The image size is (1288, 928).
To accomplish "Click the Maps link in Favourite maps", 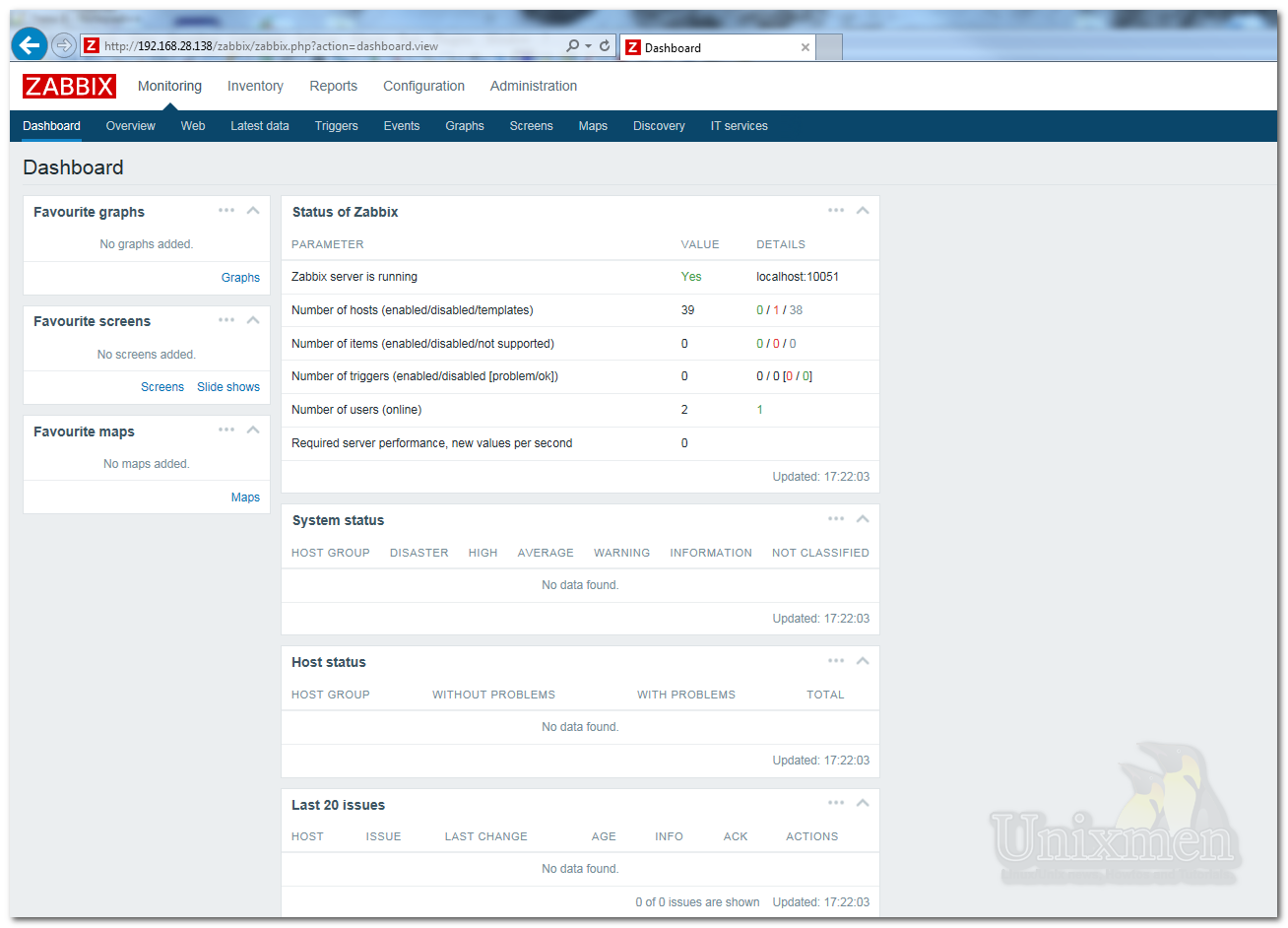I will point(245,497).
